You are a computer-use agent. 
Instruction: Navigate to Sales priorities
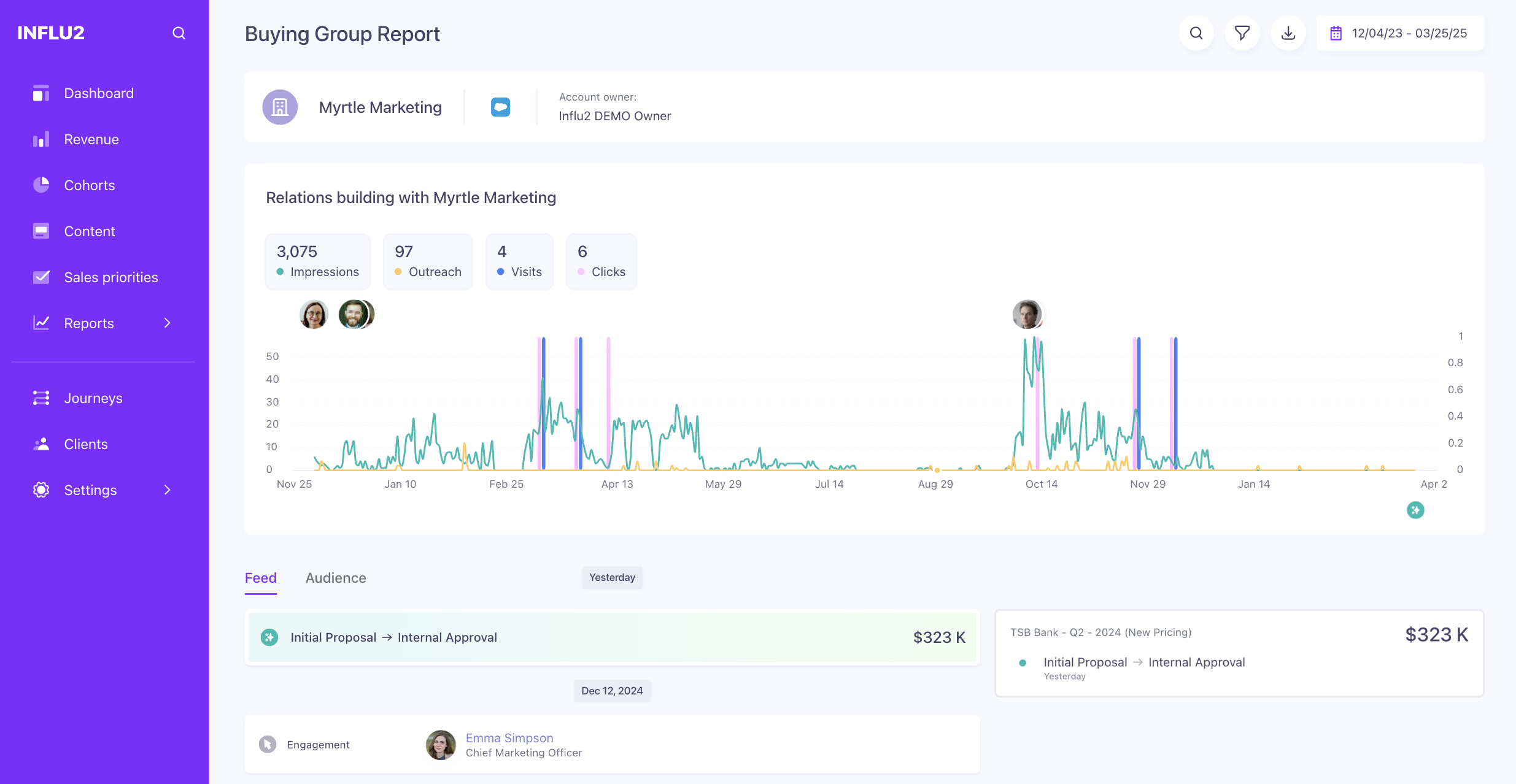(x=111, y=277)
